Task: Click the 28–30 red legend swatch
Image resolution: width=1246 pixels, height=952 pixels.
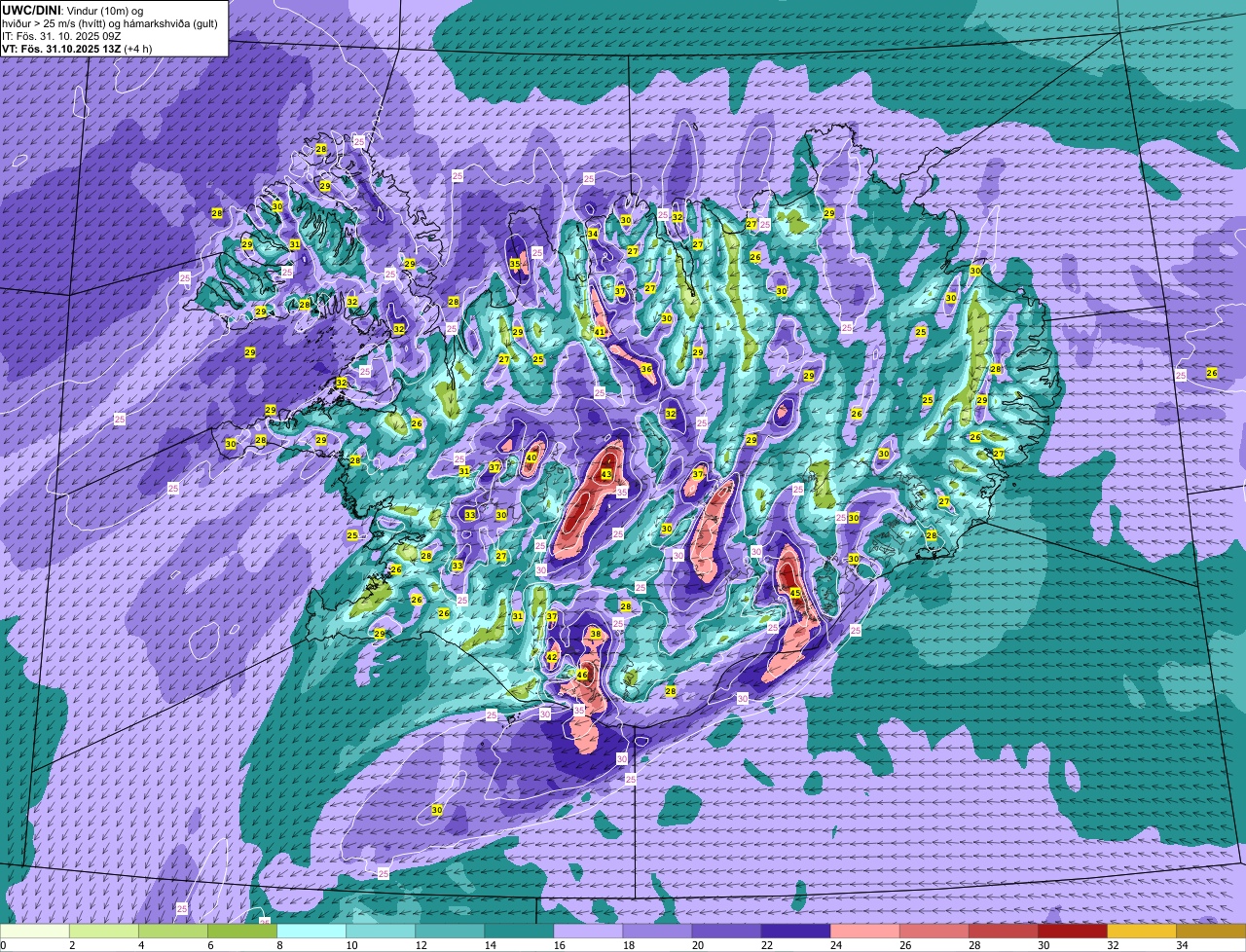Action: [x=1004, y=931]
